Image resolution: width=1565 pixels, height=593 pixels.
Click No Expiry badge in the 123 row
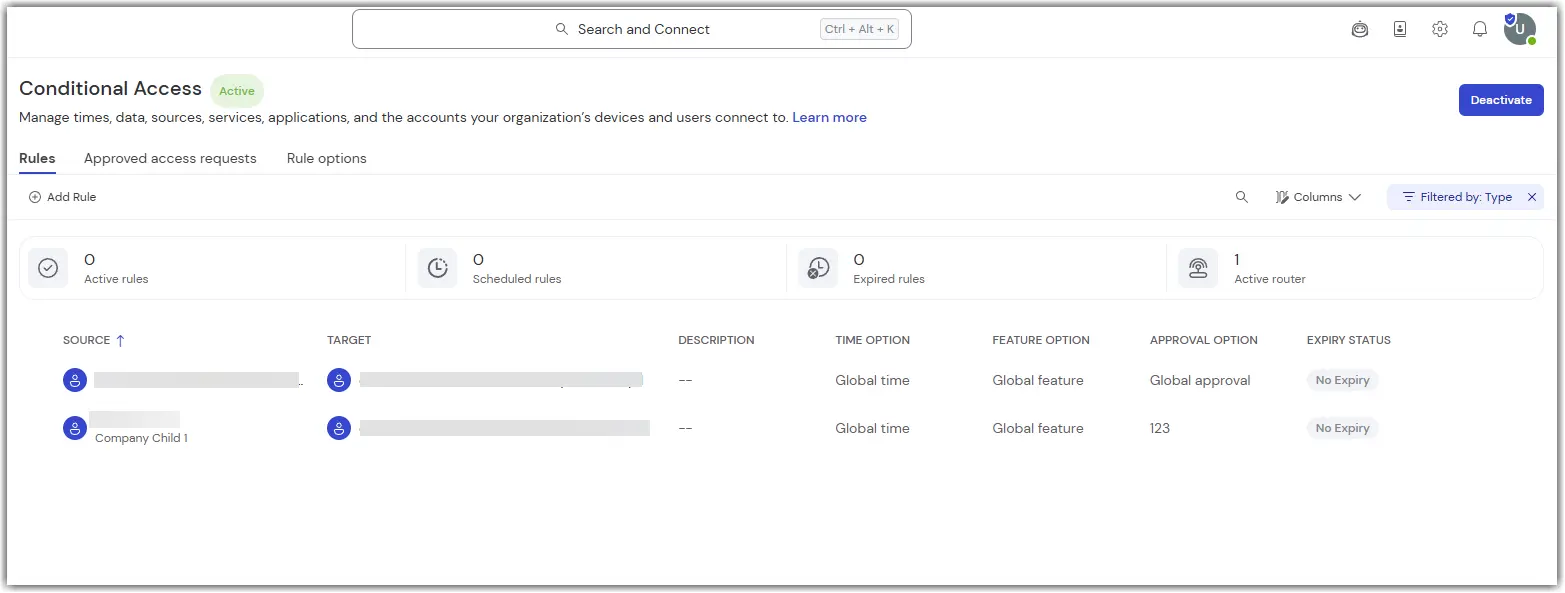point(1343,428)
